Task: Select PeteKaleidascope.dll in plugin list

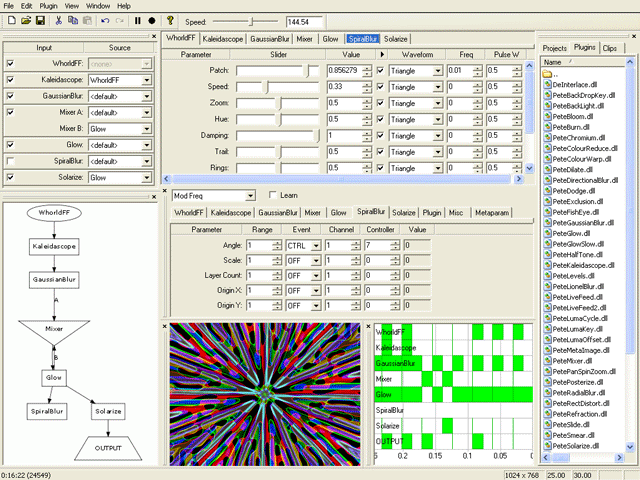Action: 586,265
